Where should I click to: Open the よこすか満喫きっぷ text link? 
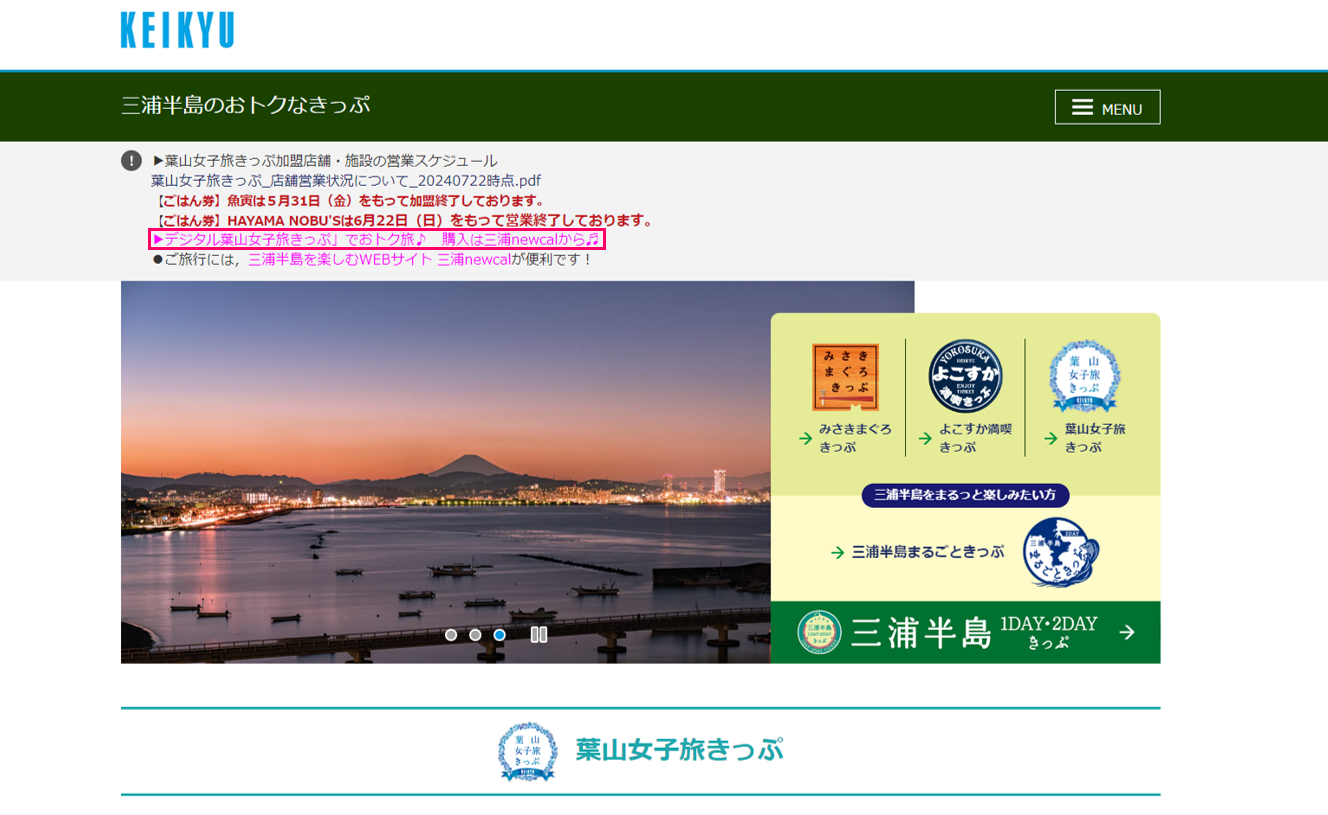click(x=965, y=438)
